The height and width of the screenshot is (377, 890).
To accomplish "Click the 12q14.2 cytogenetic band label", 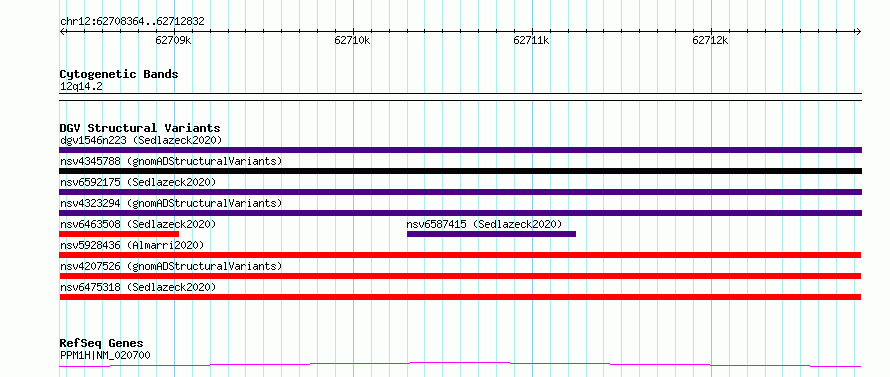I will tap(81, 87).
